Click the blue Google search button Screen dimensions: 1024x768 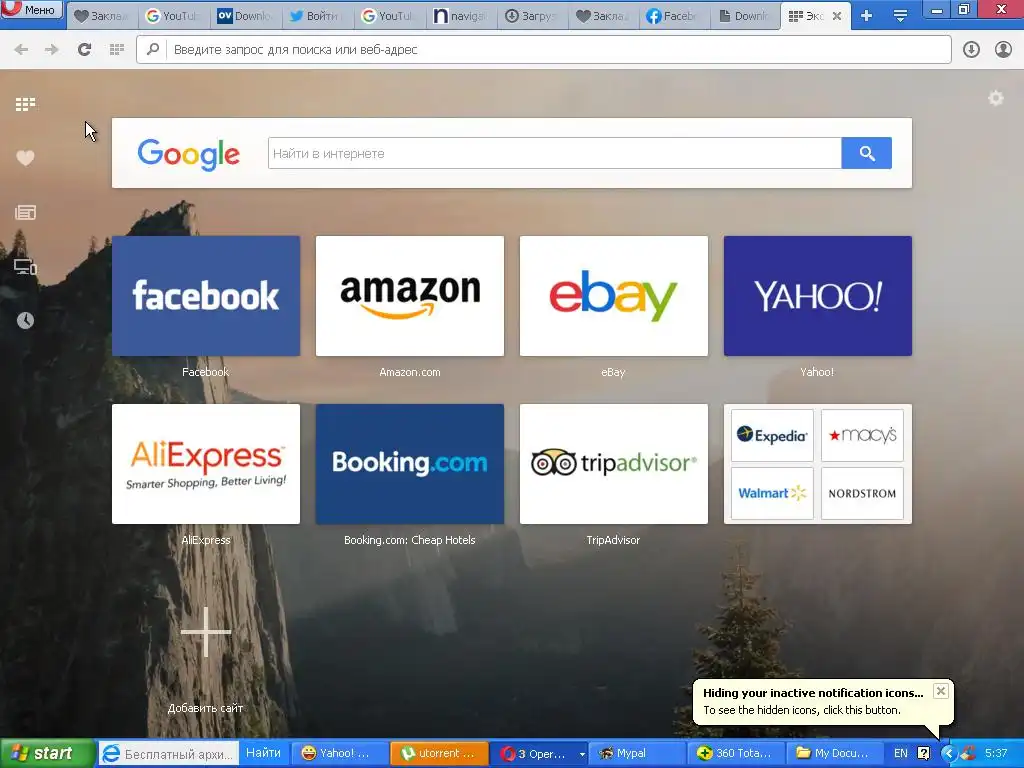coord(867,153)
